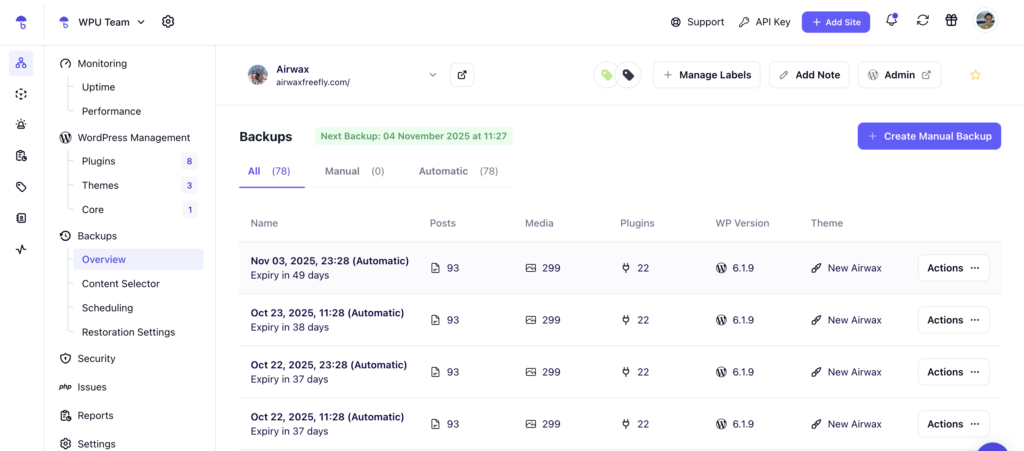Image resolution: width=1024 pixels, height=451 pixels.
Task: Open user profile avatar in header
Action: click(985, 21)
